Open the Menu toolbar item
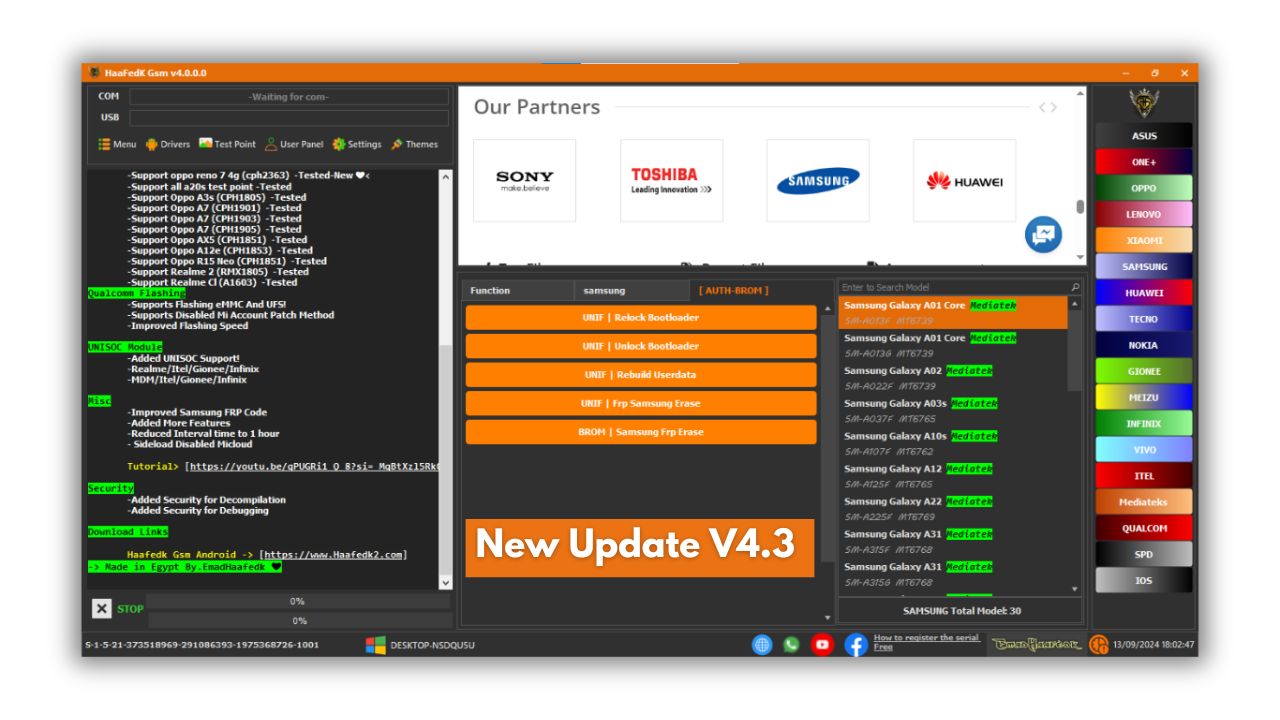The height and width of the screenshot is (720, 1280). click(117, 144)
